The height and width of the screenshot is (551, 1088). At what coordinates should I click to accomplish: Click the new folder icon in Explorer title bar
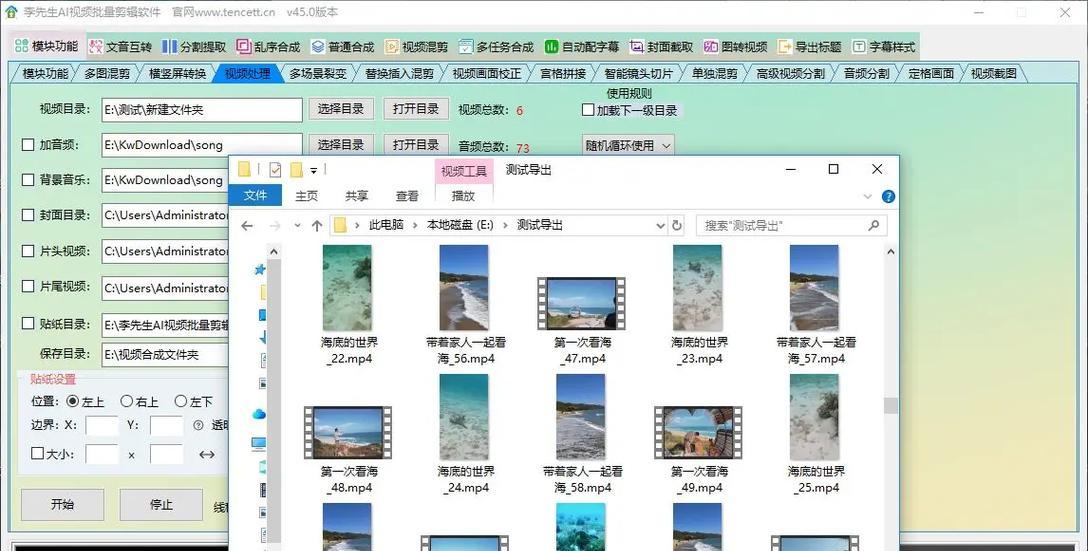click(x=297, y=169)
